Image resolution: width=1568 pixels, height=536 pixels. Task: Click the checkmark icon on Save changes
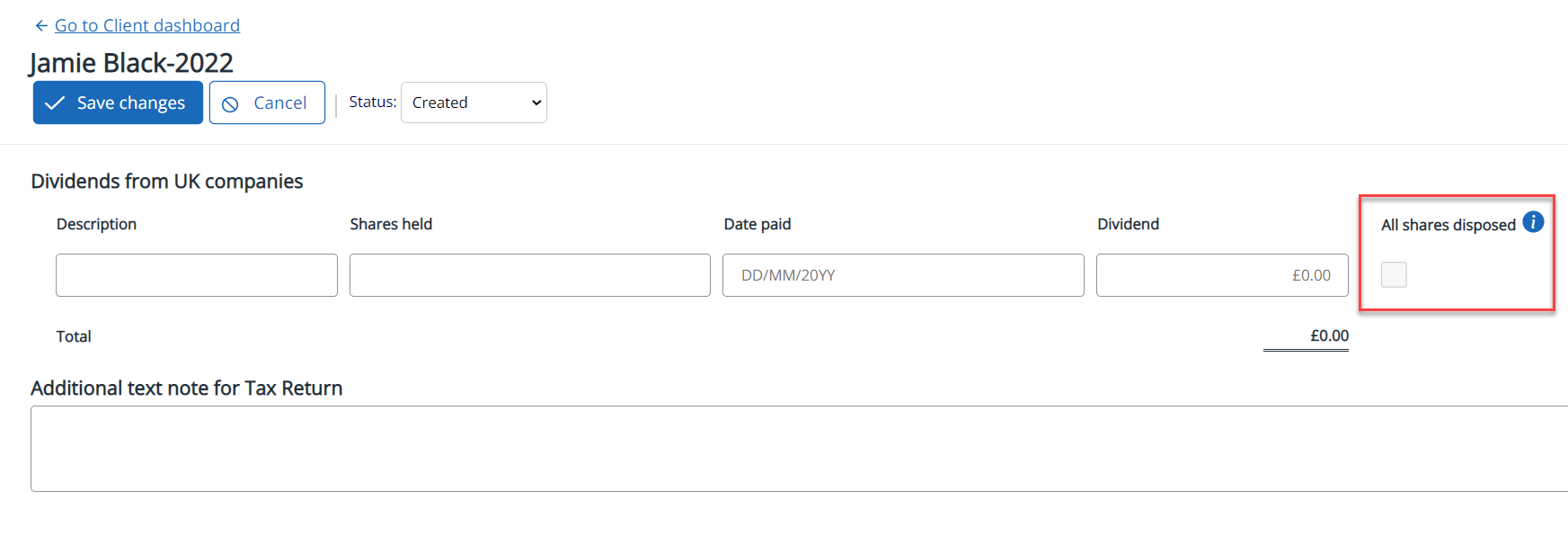click(55, 103)
